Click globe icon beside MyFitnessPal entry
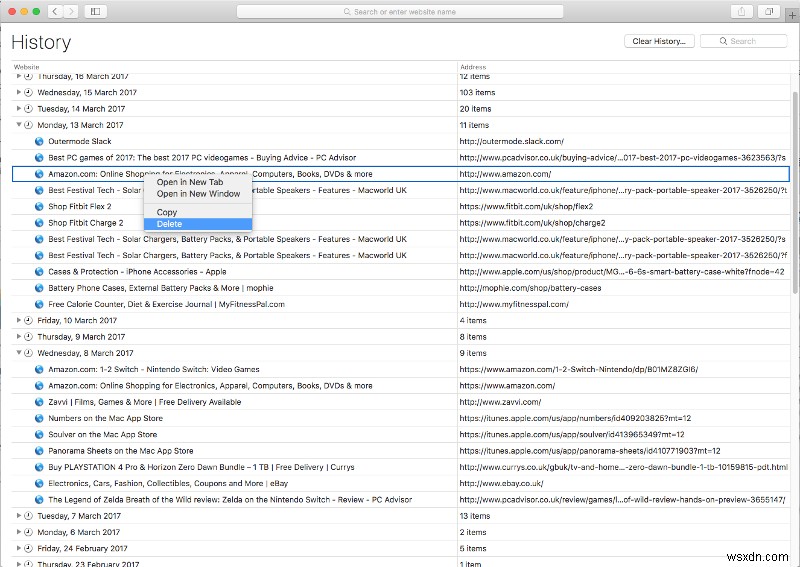 (x=39, y=304)
